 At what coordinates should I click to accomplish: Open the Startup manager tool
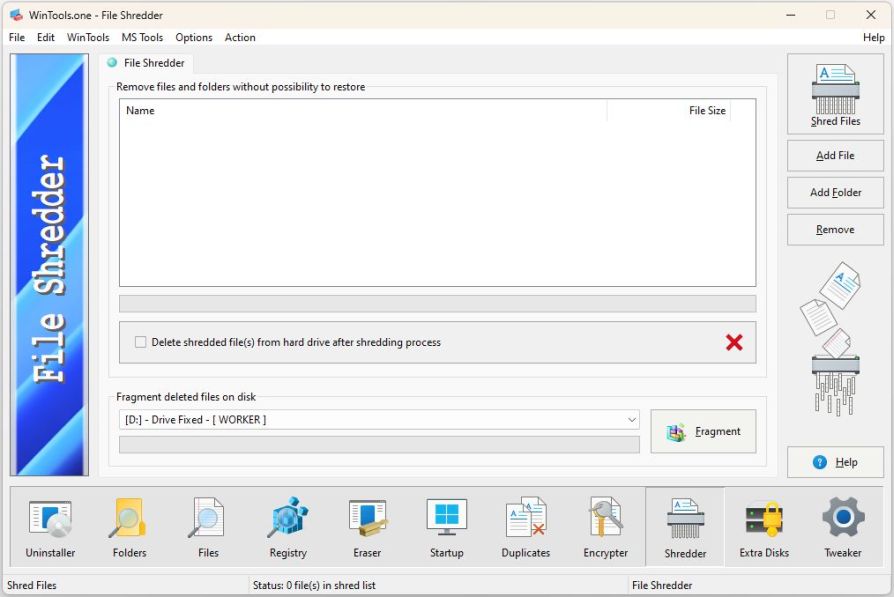click(446, 527)
